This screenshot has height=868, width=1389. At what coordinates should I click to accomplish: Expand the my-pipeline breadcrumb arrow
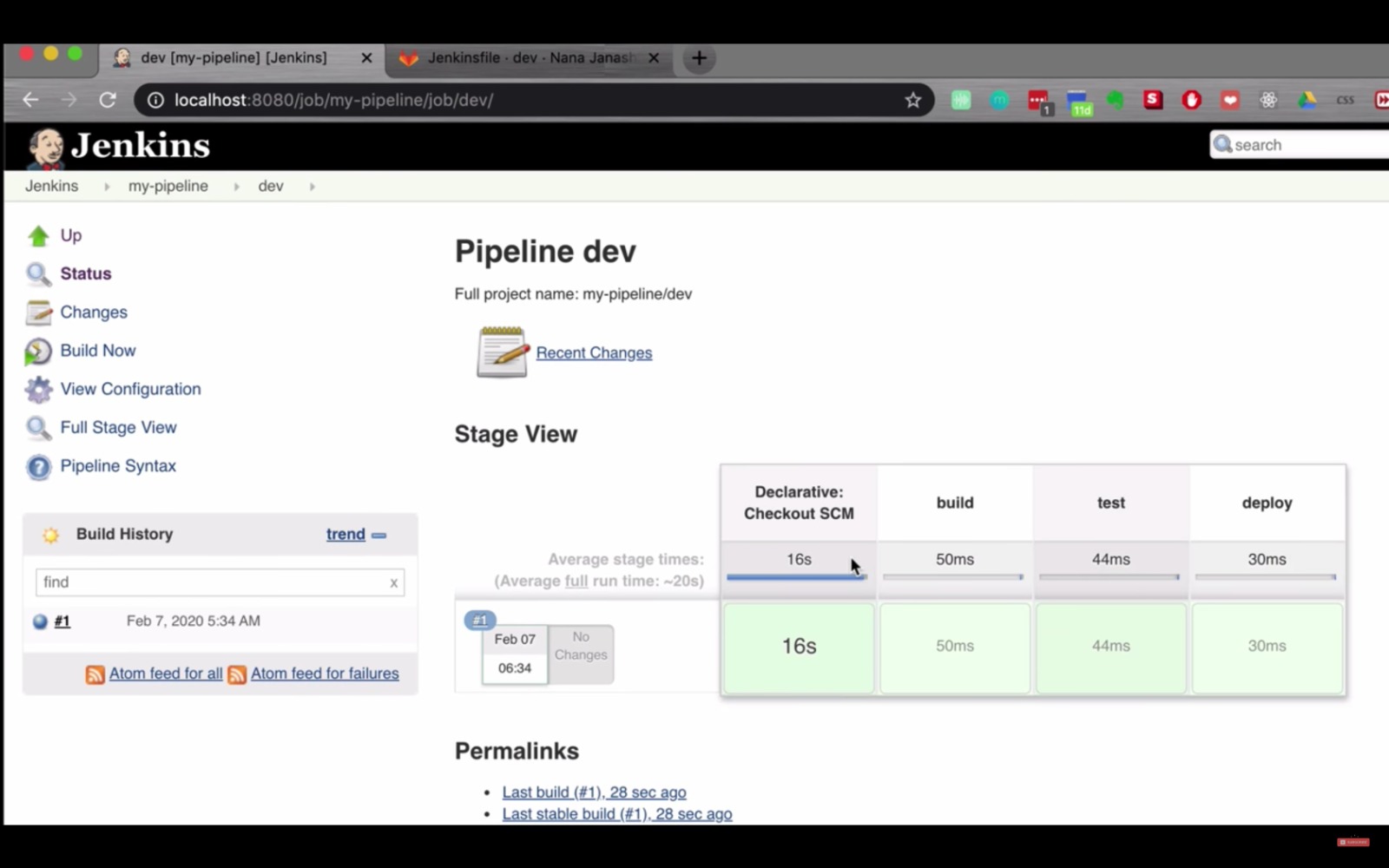[x=236, y=187]
